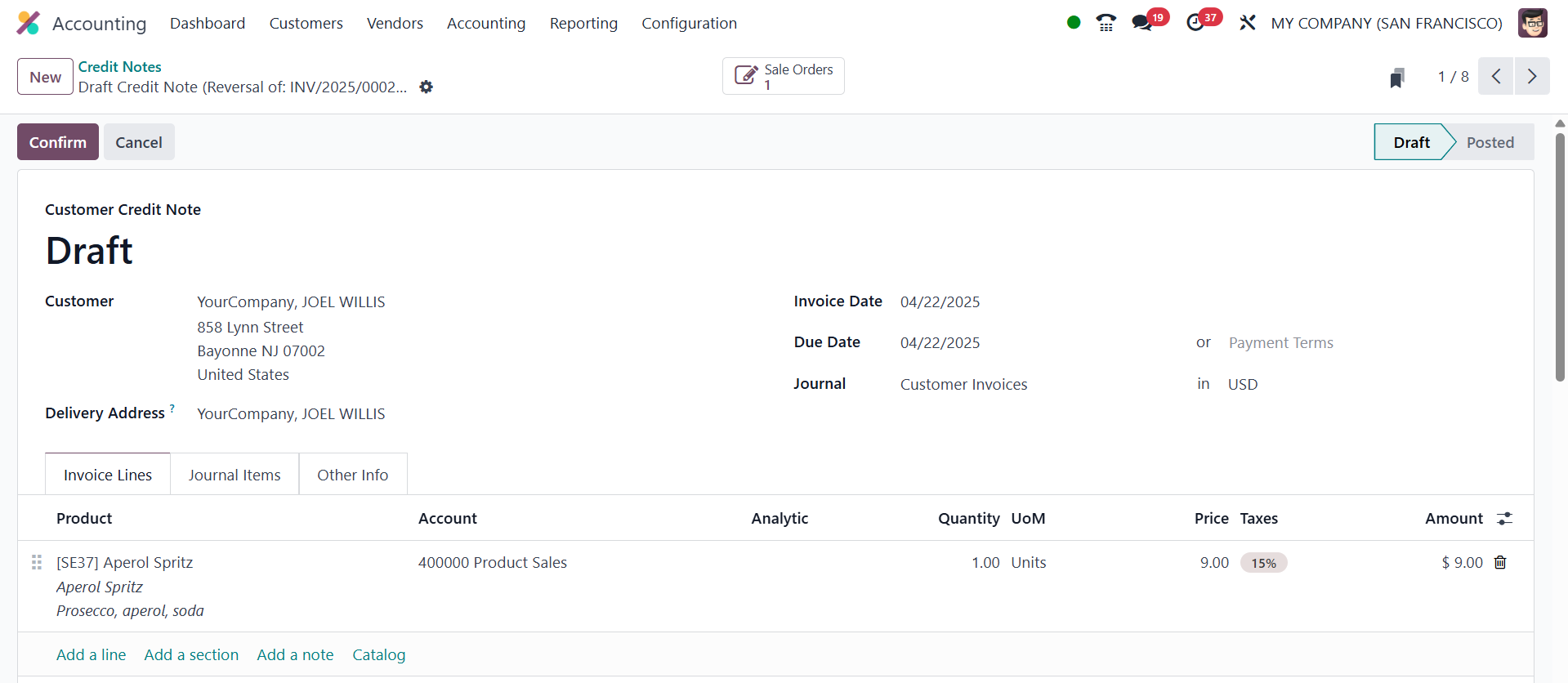Select the Draft status stage
Image resolution: width=1568 pixels, height=683 pixels.
click(x=1411, y=142)
